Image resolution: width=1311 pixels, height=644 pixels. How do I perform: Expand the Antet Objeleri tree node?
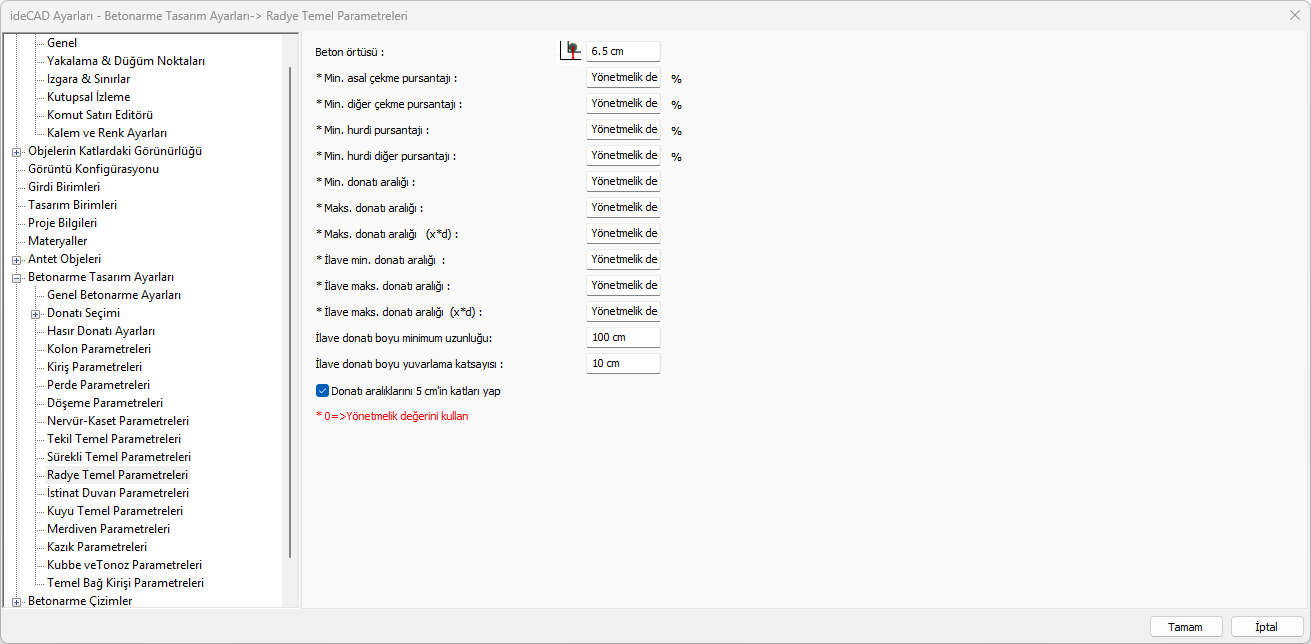(17, 260)
